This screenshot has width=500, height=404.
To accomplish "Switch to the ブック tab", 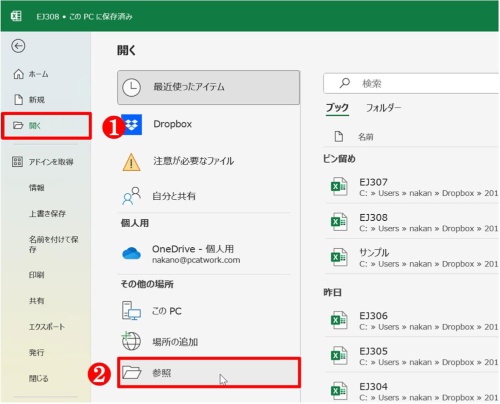I will (337, 108).
